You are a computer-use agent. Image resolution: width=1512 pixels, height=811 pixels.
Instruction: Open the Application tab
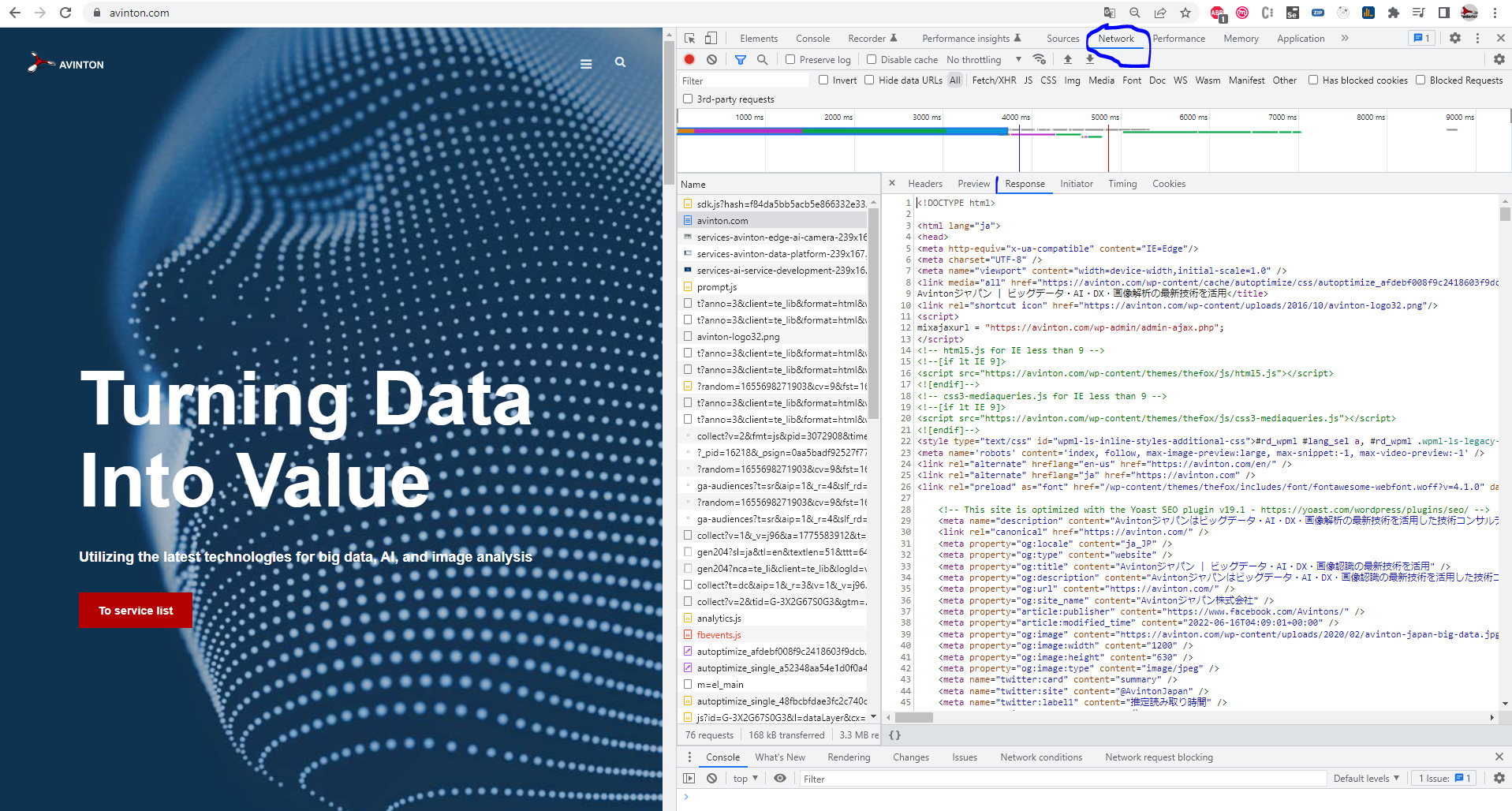click(1301, 38)
